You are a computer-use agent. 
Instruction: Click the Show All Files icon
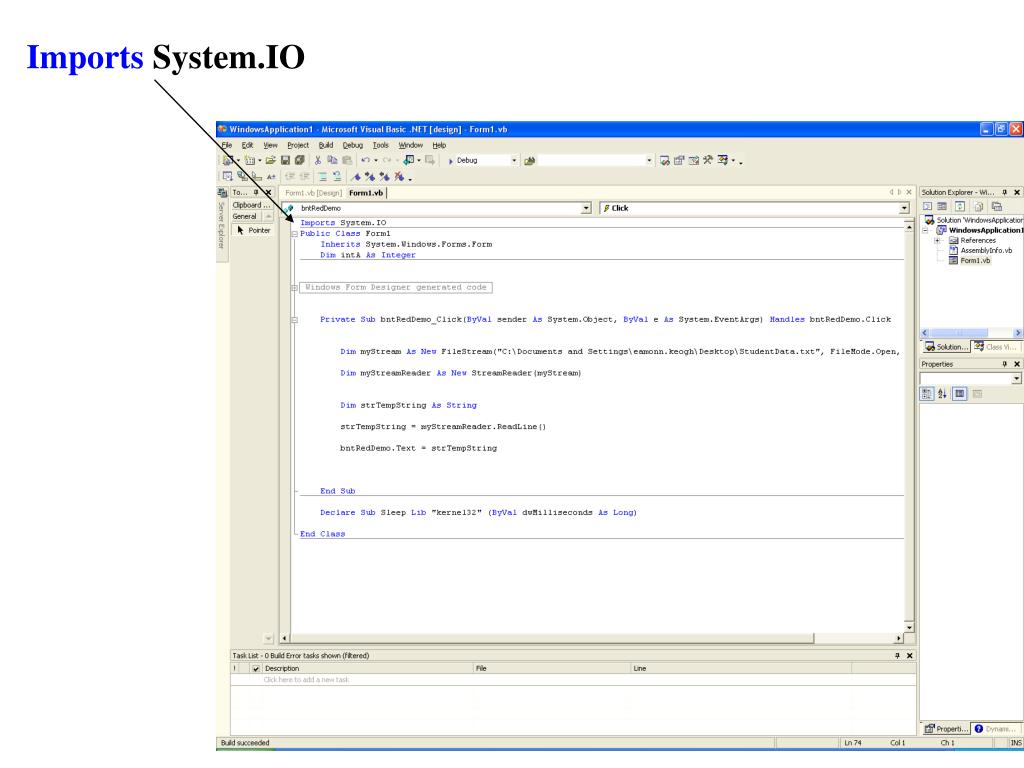979,206
